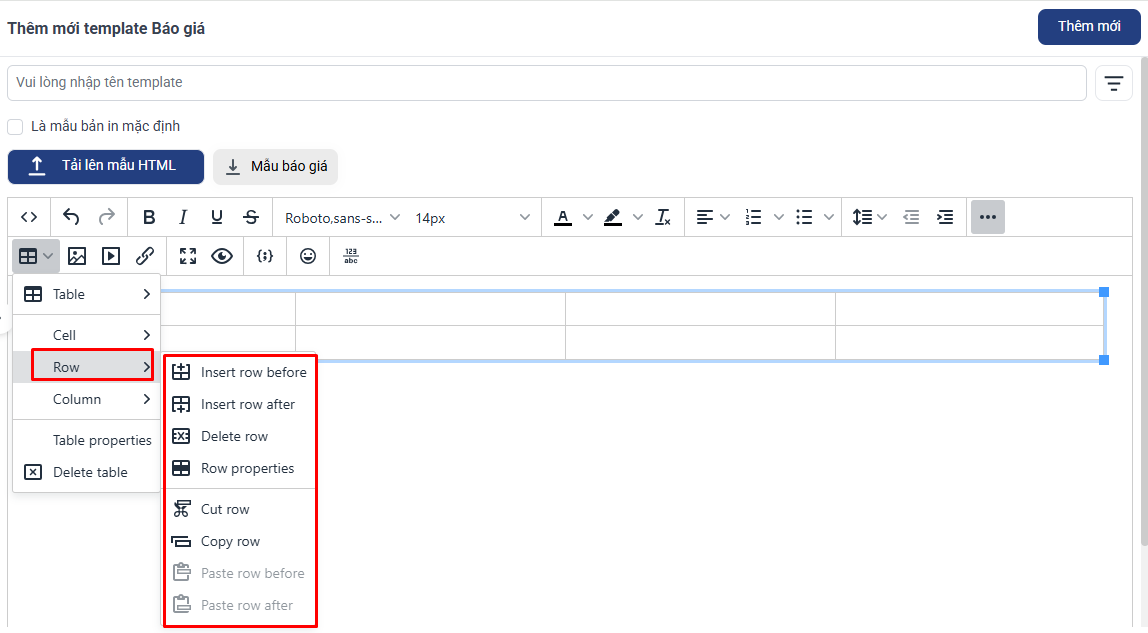Click the source code view icon
Image resolution: width=1148 pixels, height=633 pixels.
pos(30,217)
